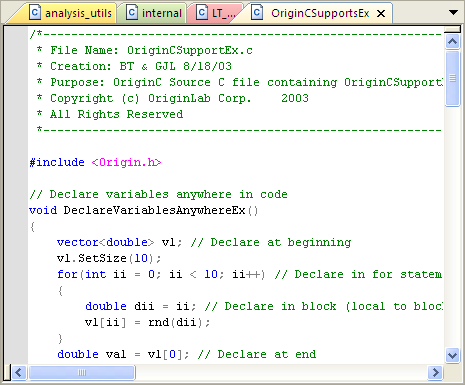Click the "v1.SetSize(10);" line
Viewport: 465px width, 385px height.
(109, 258)
